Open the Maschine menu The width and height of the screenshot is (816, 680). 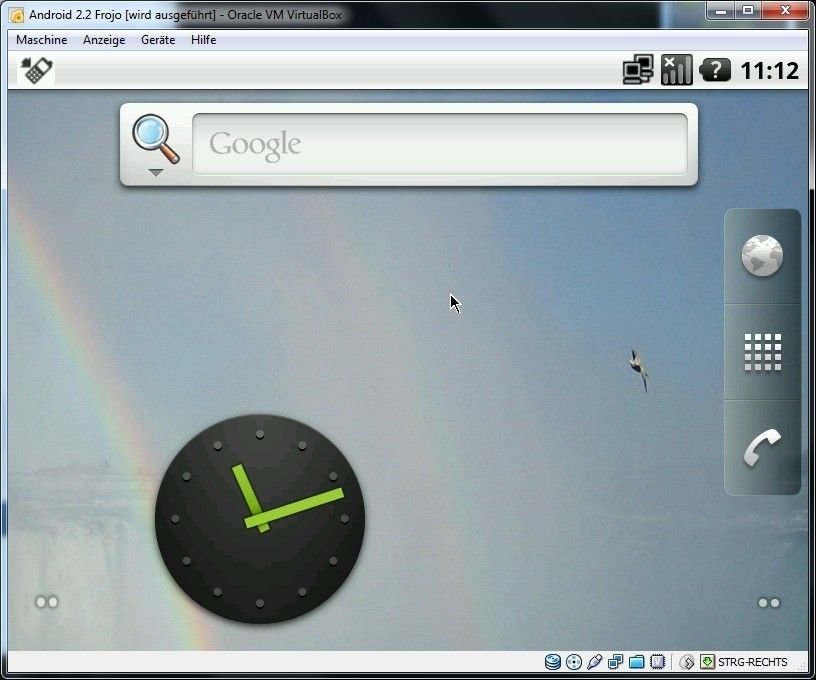pos(42,40)
